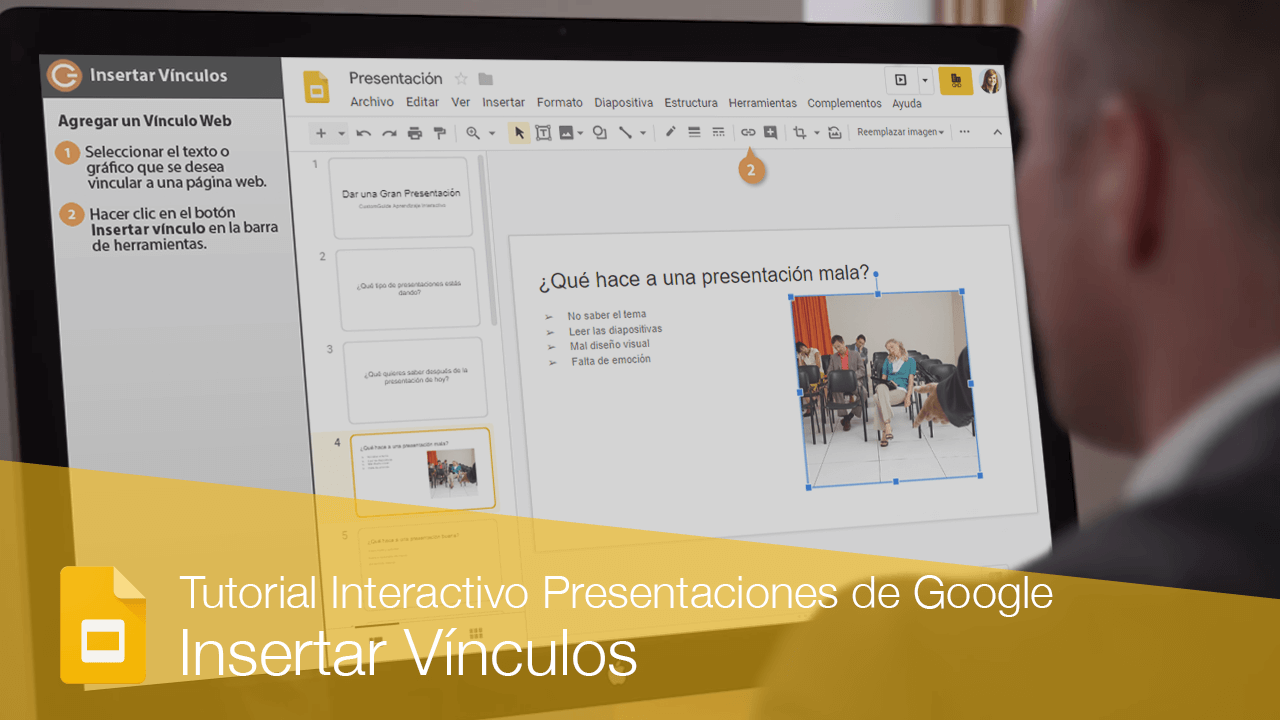The height and width of the screenshot is (720, 1280).
Task: Click the insert image icon
Action: coord(566,132)
